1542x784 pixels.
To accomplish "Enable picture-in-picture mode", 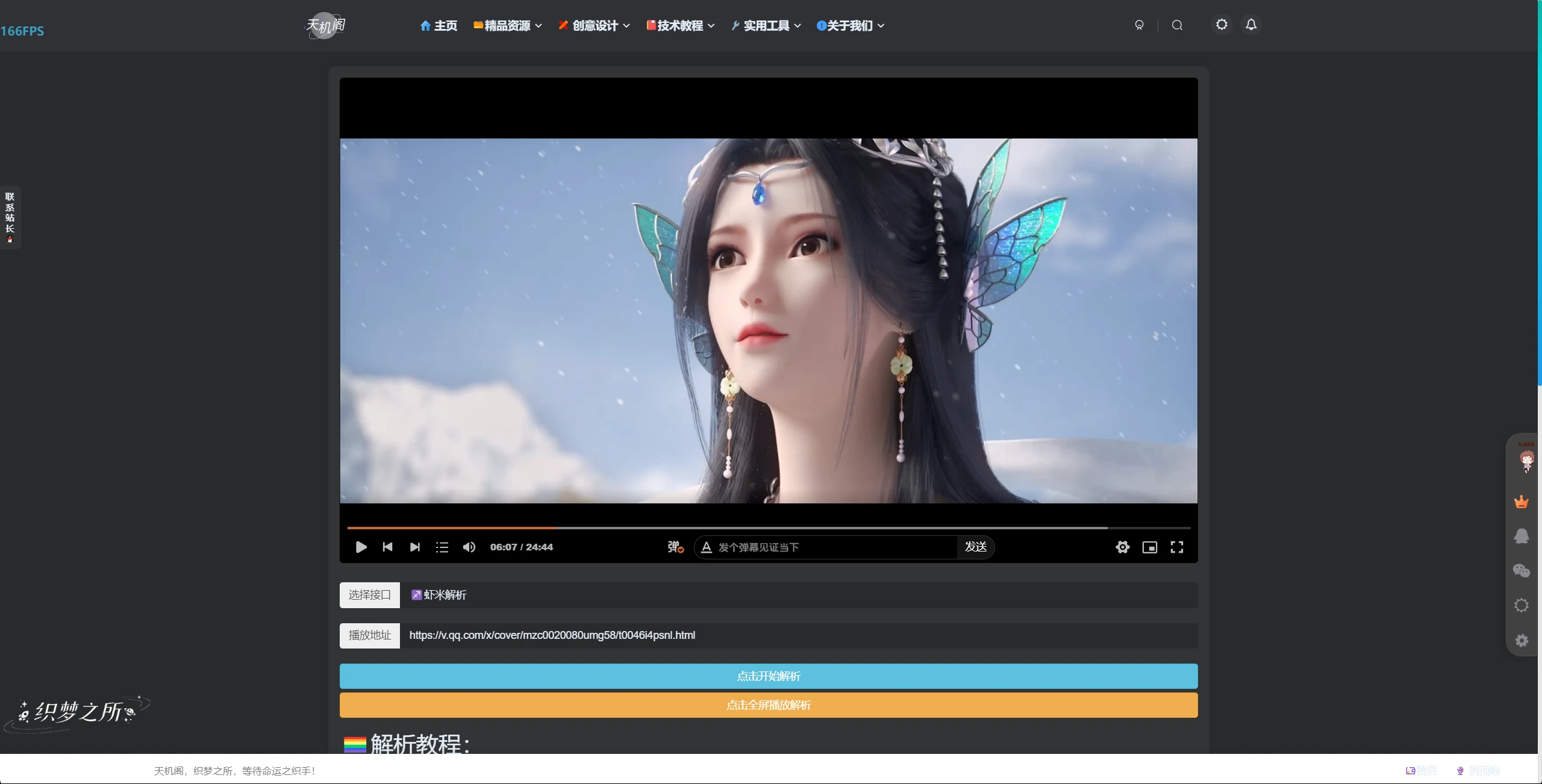I will point(1149,547).
